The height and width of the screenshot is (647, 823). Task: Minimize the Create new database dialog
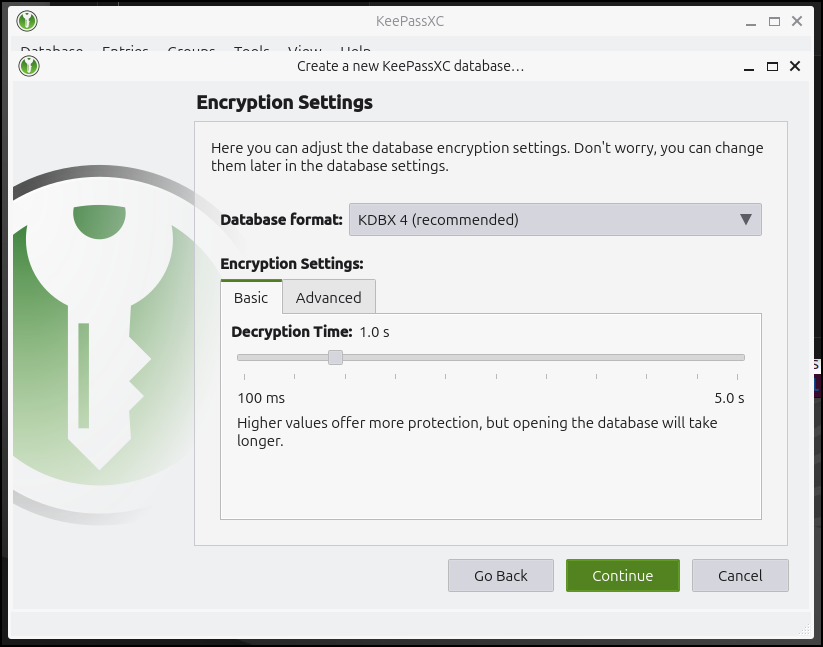coord(747,66)
